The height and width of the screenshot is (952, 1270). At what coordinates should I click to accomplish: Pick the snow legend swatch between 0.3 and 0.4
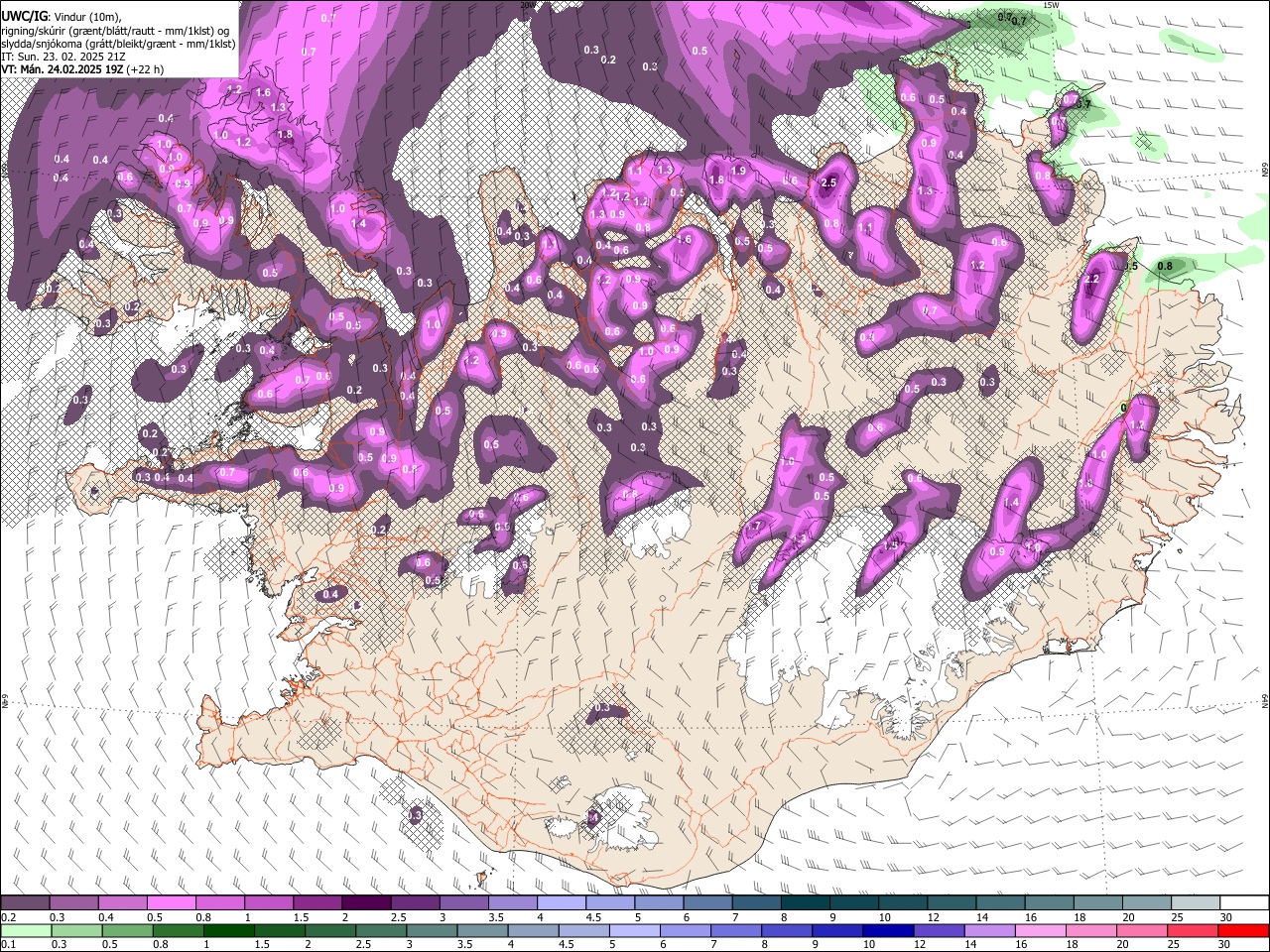point(73,903)
